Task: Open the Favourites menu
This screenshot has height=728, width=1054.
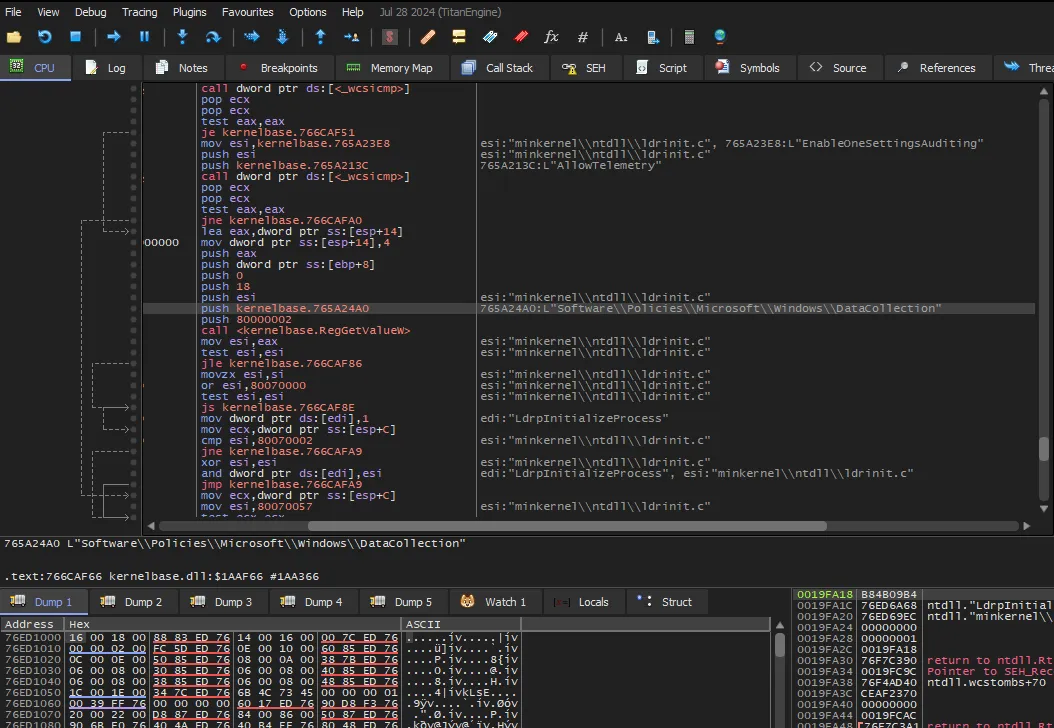Action: pos(247,12)
